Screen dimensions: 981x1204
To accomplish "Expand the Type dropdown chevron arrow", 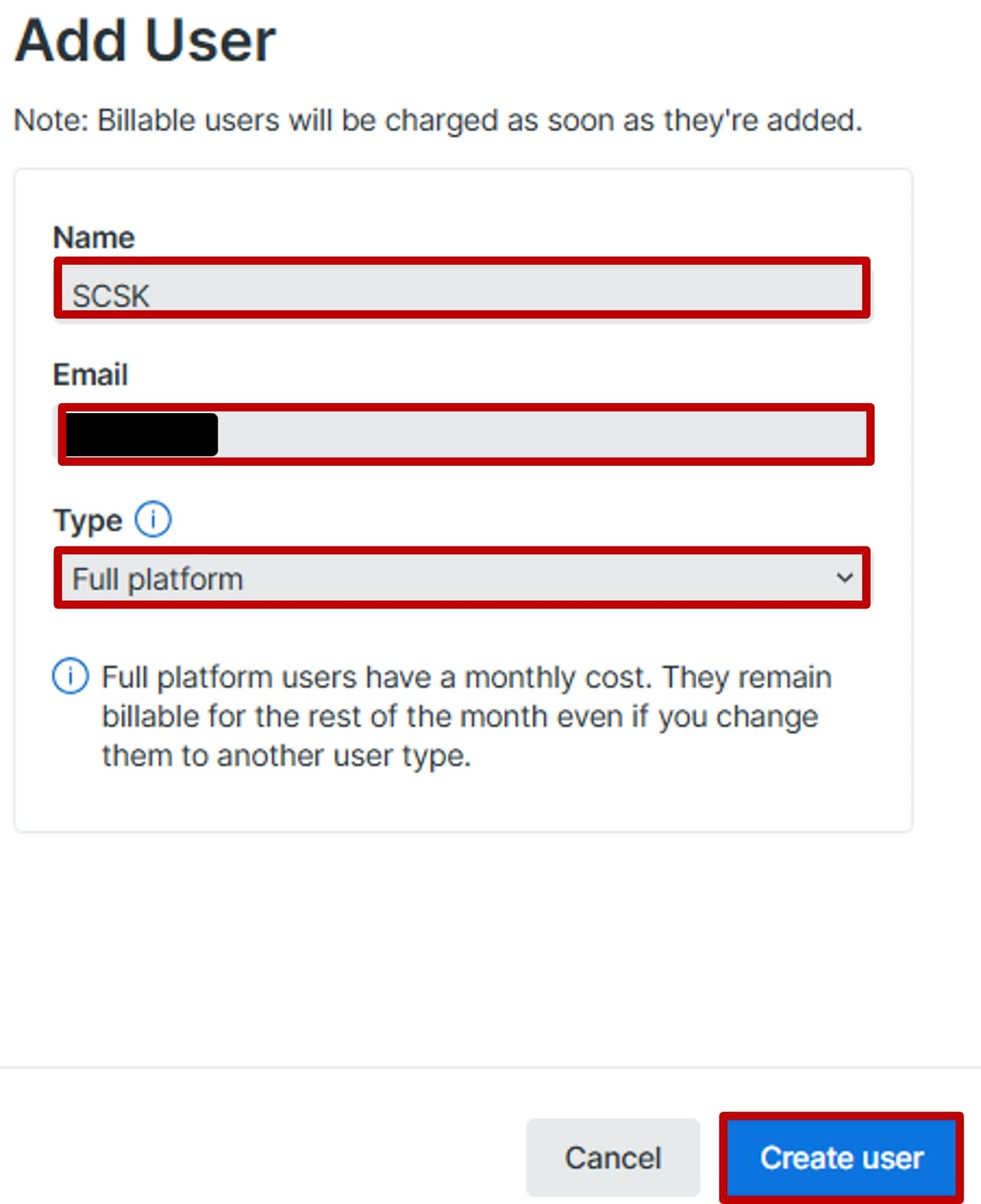I will coord(844,578).
